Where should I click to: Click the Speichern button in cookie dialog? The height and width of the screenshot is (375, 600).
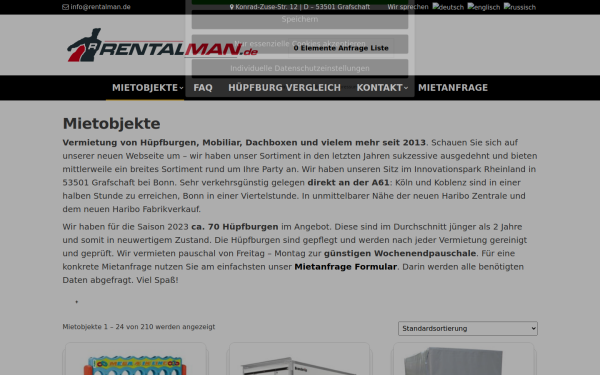(x=300, y=19)
